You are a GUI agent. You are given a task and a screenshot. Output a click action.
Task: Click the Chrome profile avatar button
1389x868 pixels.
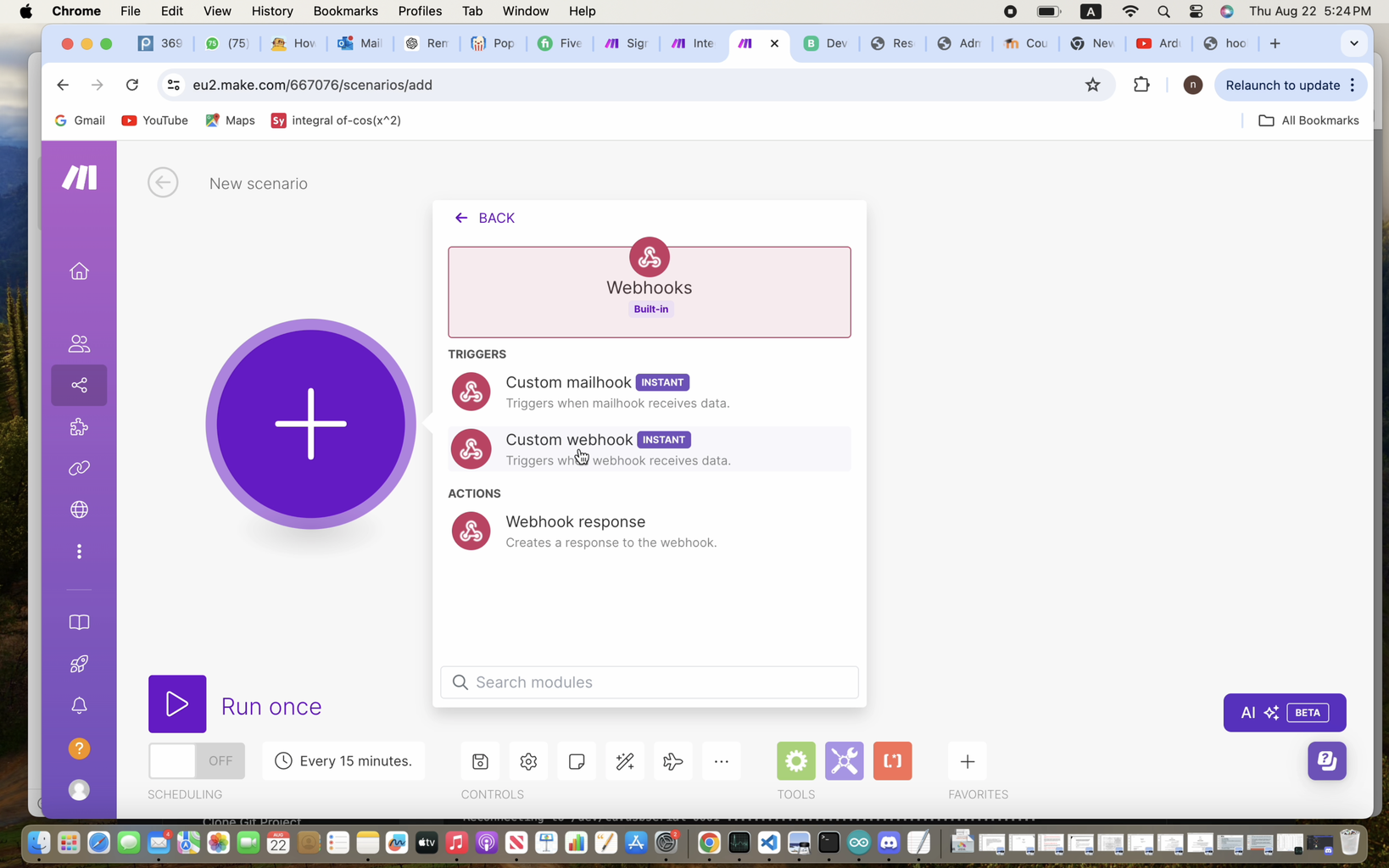coord(1192,85)
